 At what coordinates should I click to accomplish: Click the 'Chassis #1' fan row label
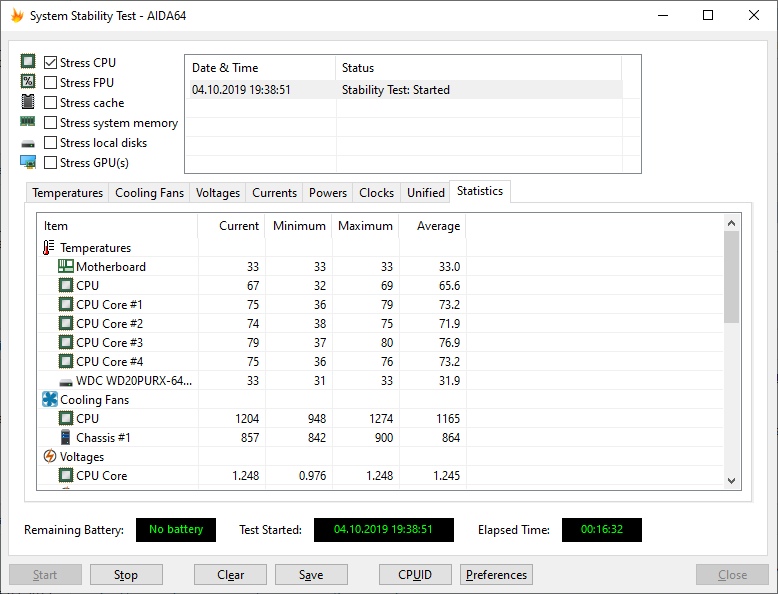[103, 438]
